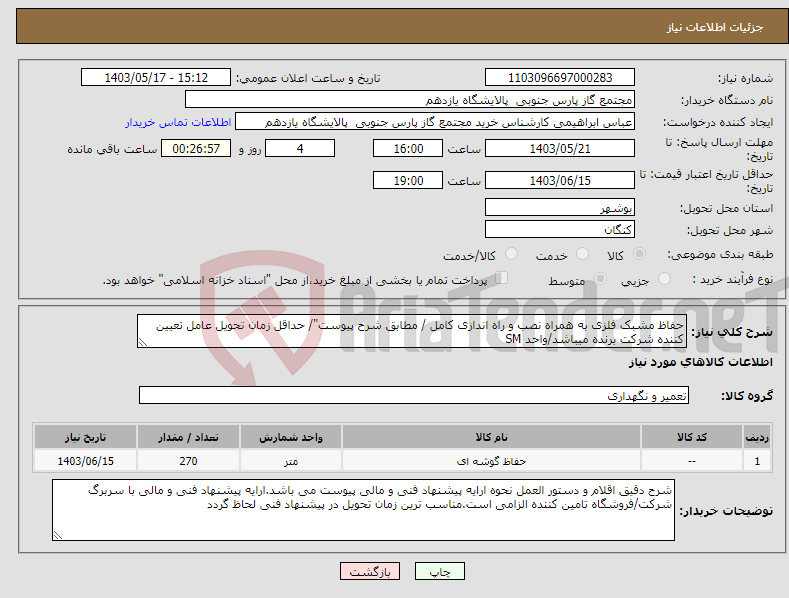Click the resize handle of buyer notes box

click(x=57, y=536)
